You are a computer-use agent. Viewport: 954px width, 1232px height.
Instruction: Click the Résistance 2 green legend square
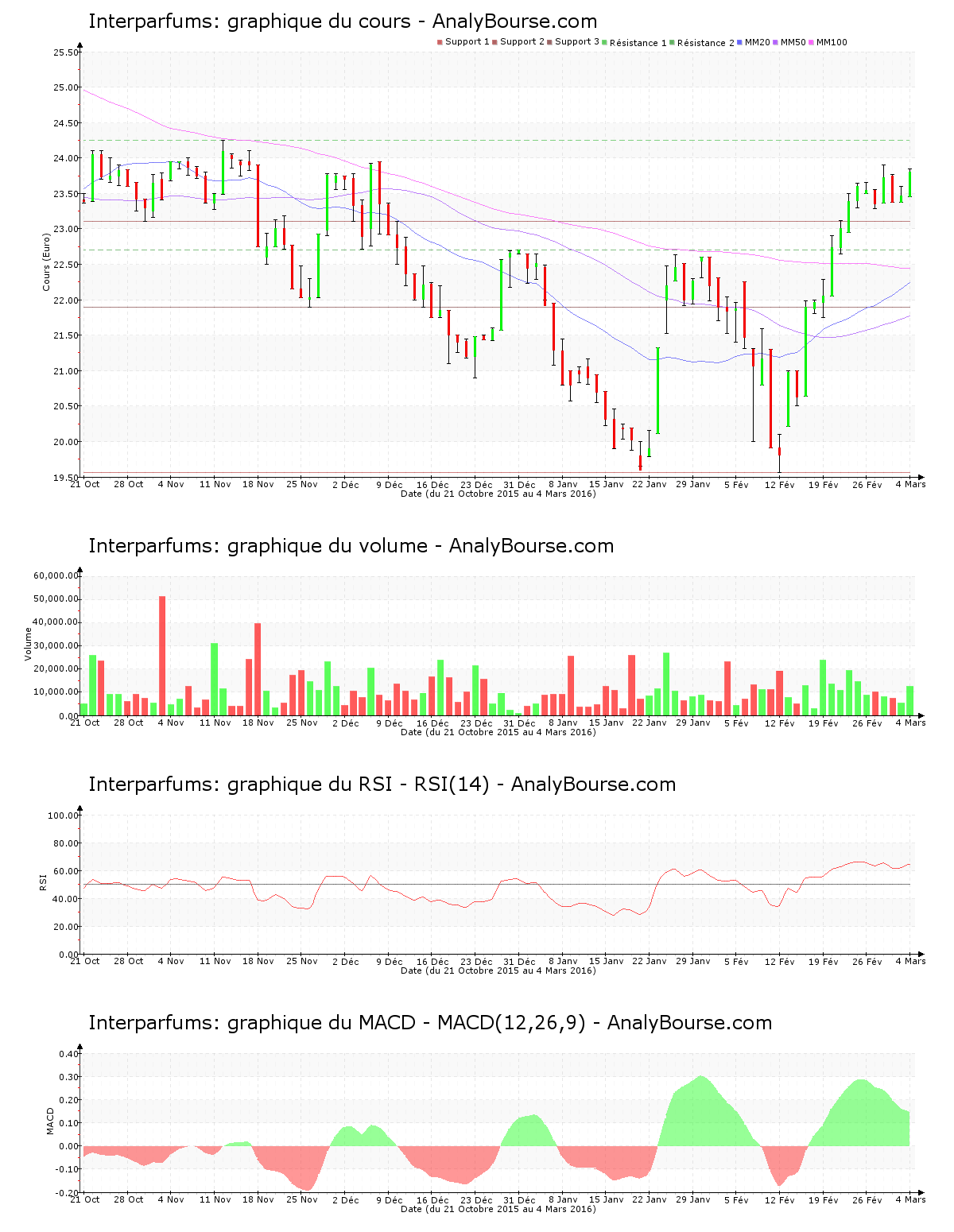[672, 42]
